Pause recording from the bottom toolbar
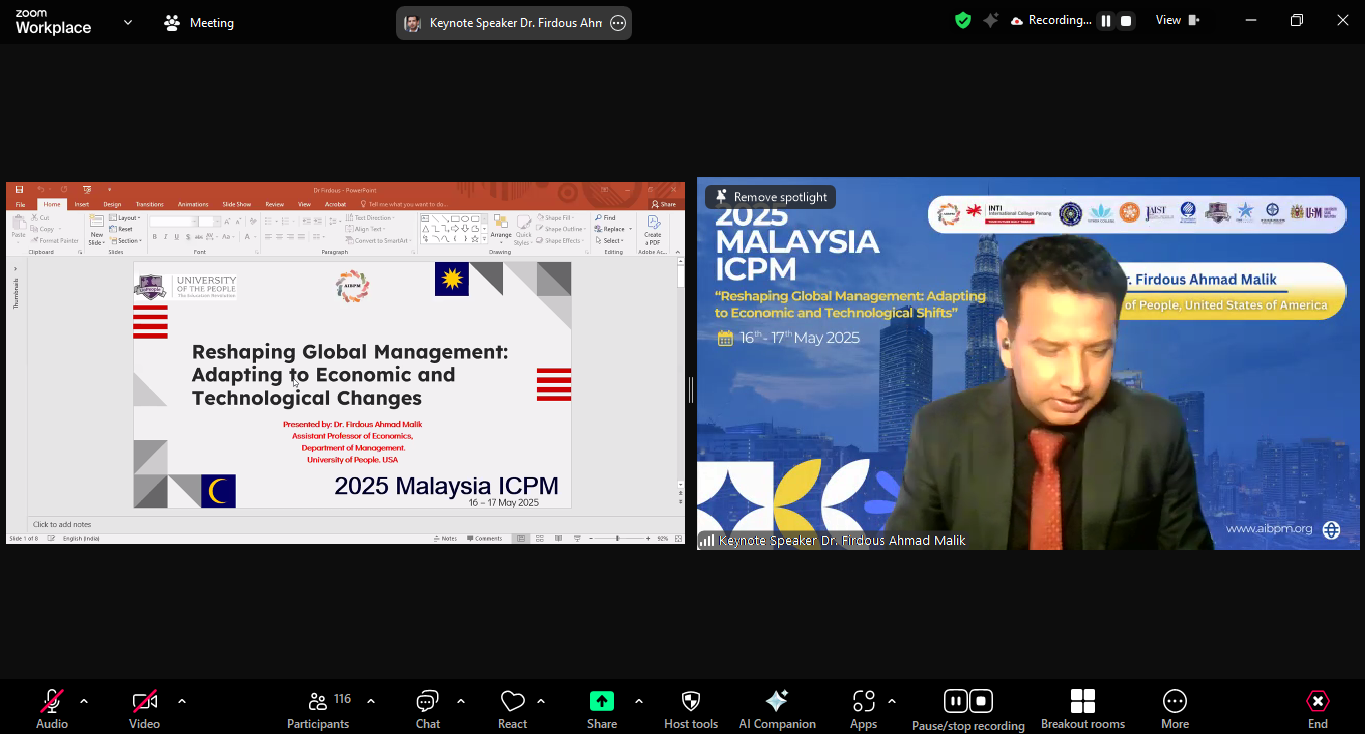The height and width of the screenshot is (734, 1365). [x=956, y=701]
